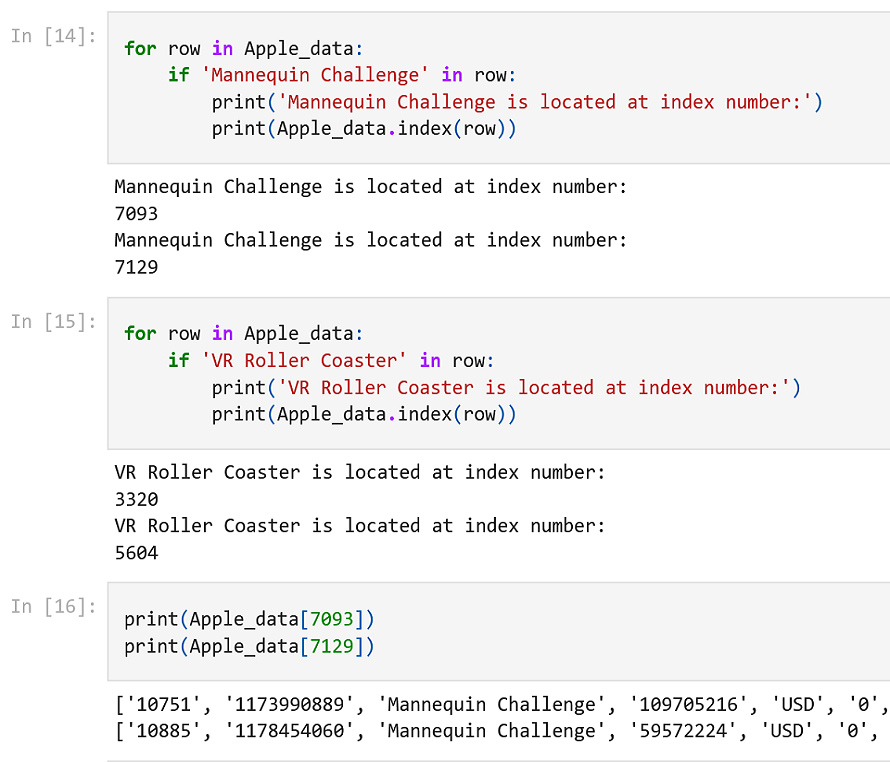Click the first 'VR Roller Coaster is located' output line
The width and height of the screenshot is (890, 762).
tap(360, 472)
